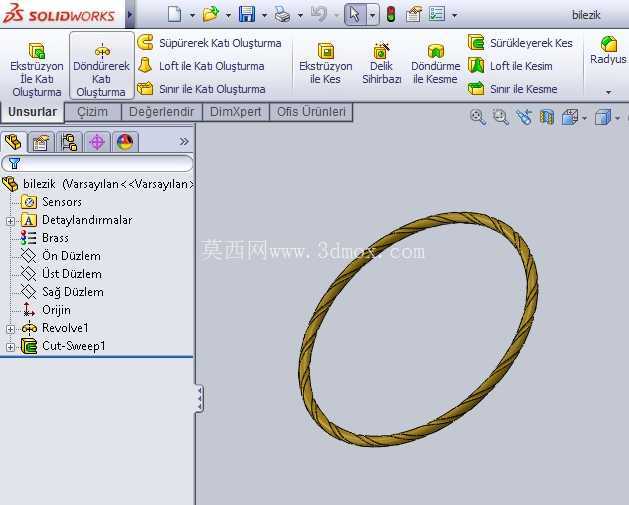This screenshot has width=629, height=505.
Task: Select the Orijin item
Action: (46, 310)
